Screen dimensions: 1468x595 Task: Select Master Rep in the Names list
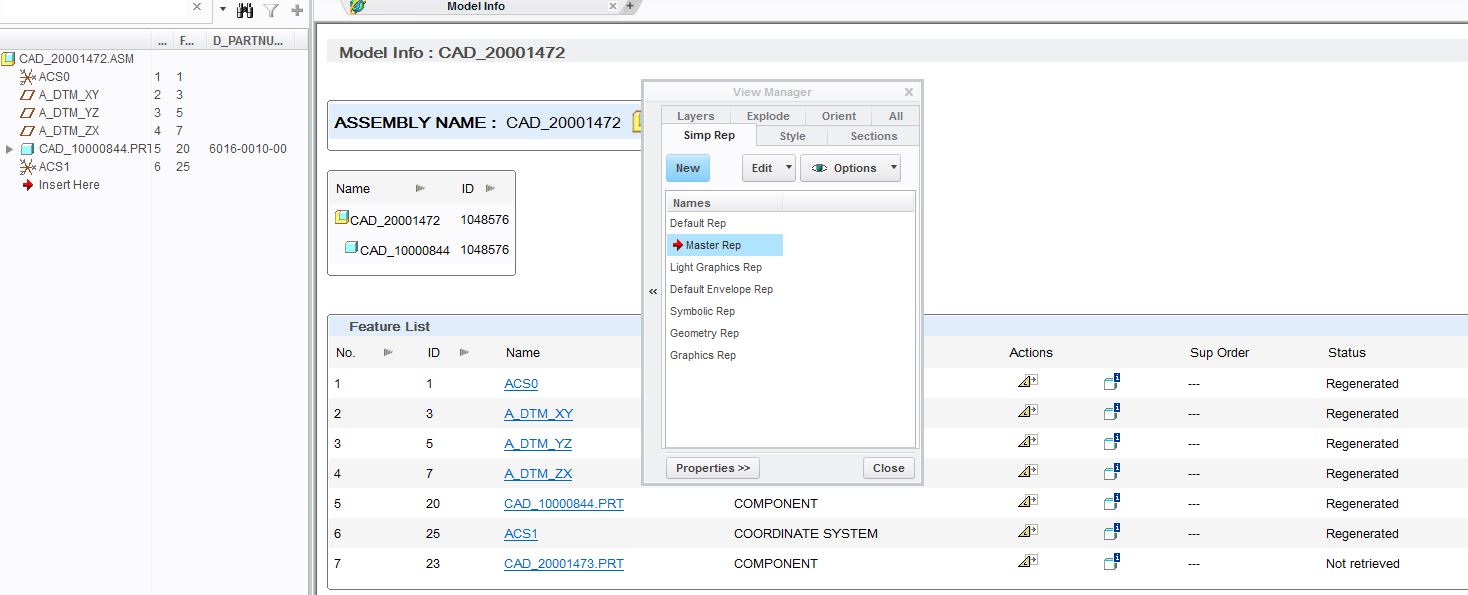pos(725,245)
